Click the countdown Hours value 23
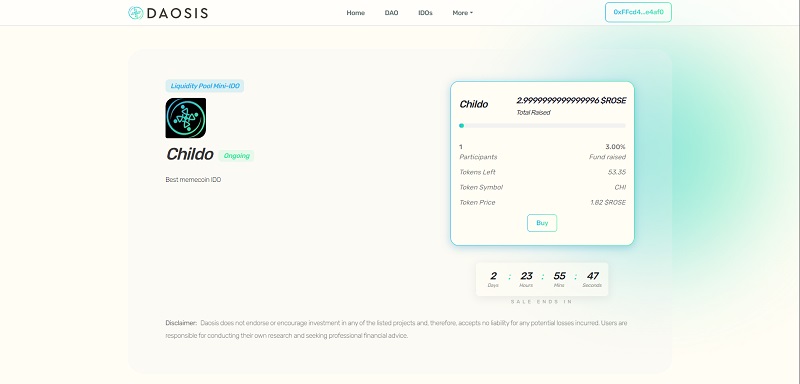This screenshot has width=800, height=384. [x=526, y=276]
